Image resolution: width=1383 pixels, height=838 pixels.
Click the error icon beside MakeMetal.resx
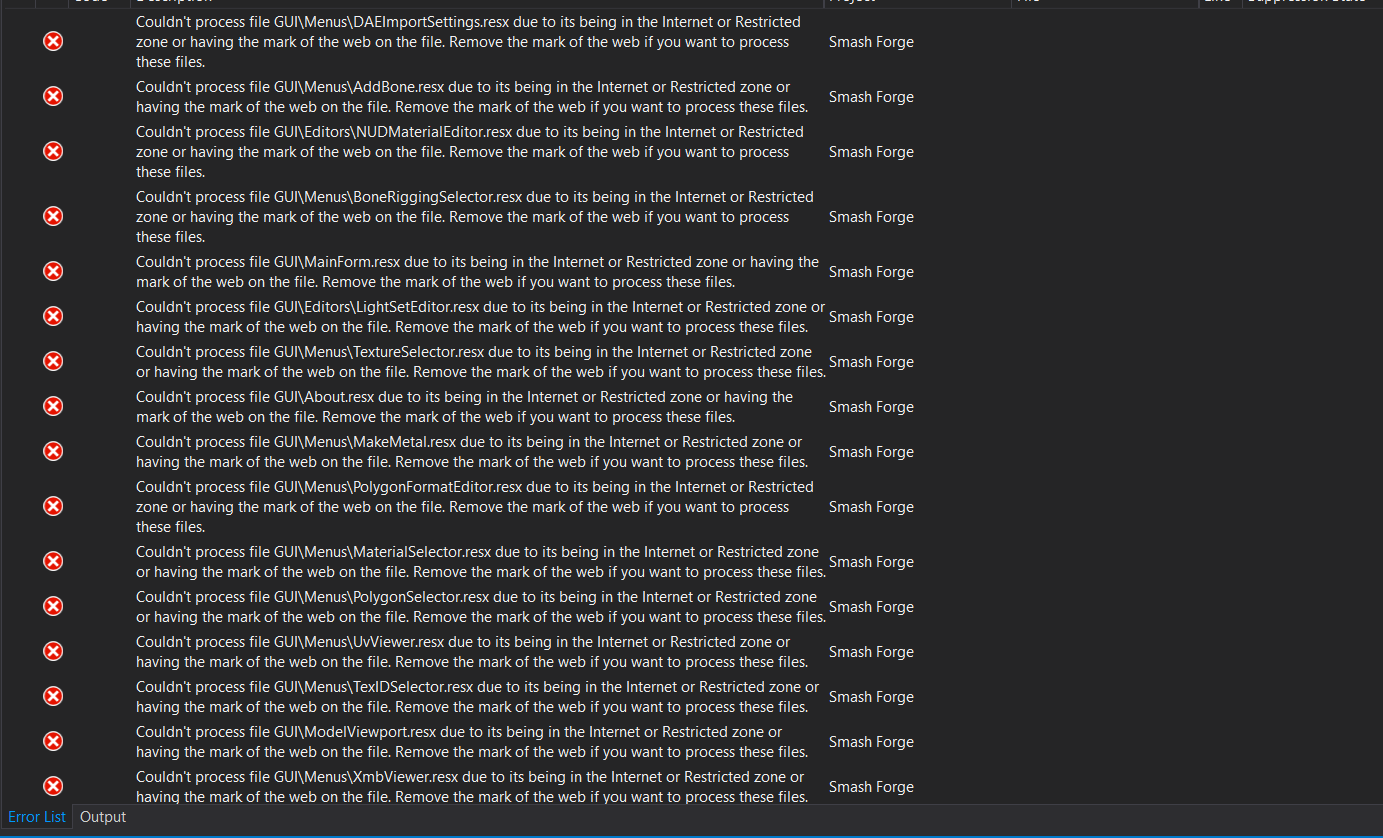pos(52,451)
